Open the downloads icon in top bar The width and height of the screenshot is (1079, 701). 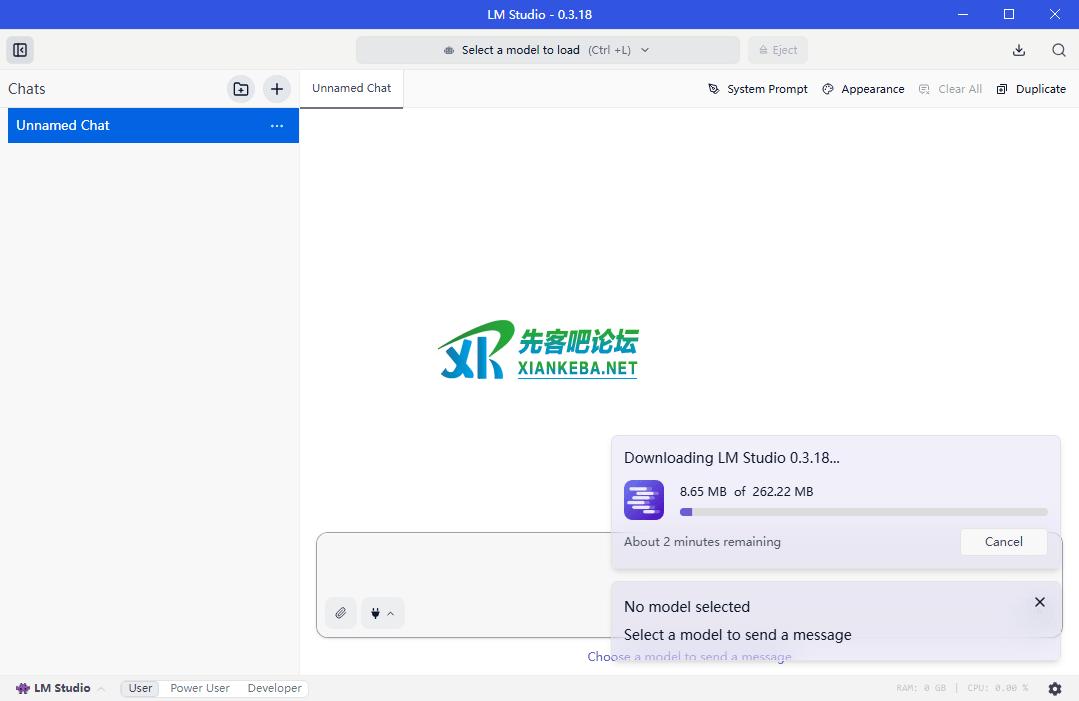pyautogui.click(x=1019, y=50)
